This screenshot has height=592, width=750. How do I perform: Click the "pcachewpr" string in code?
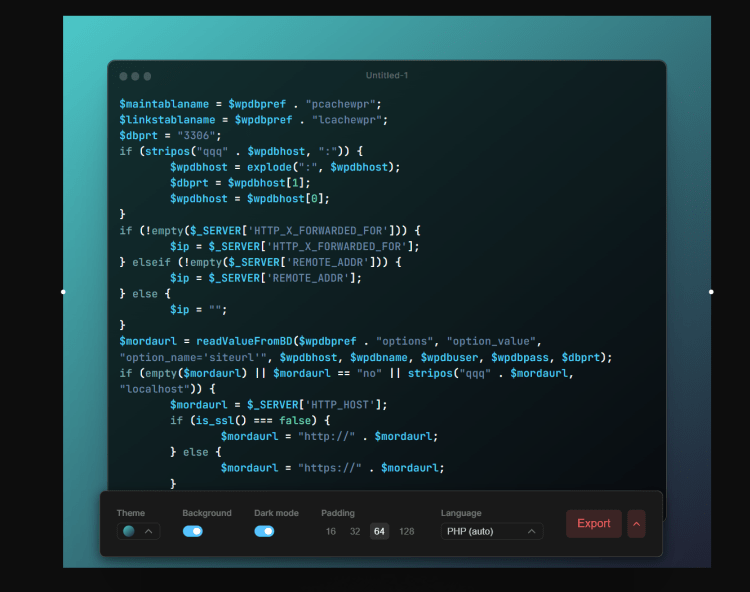[x=340, y=104]
